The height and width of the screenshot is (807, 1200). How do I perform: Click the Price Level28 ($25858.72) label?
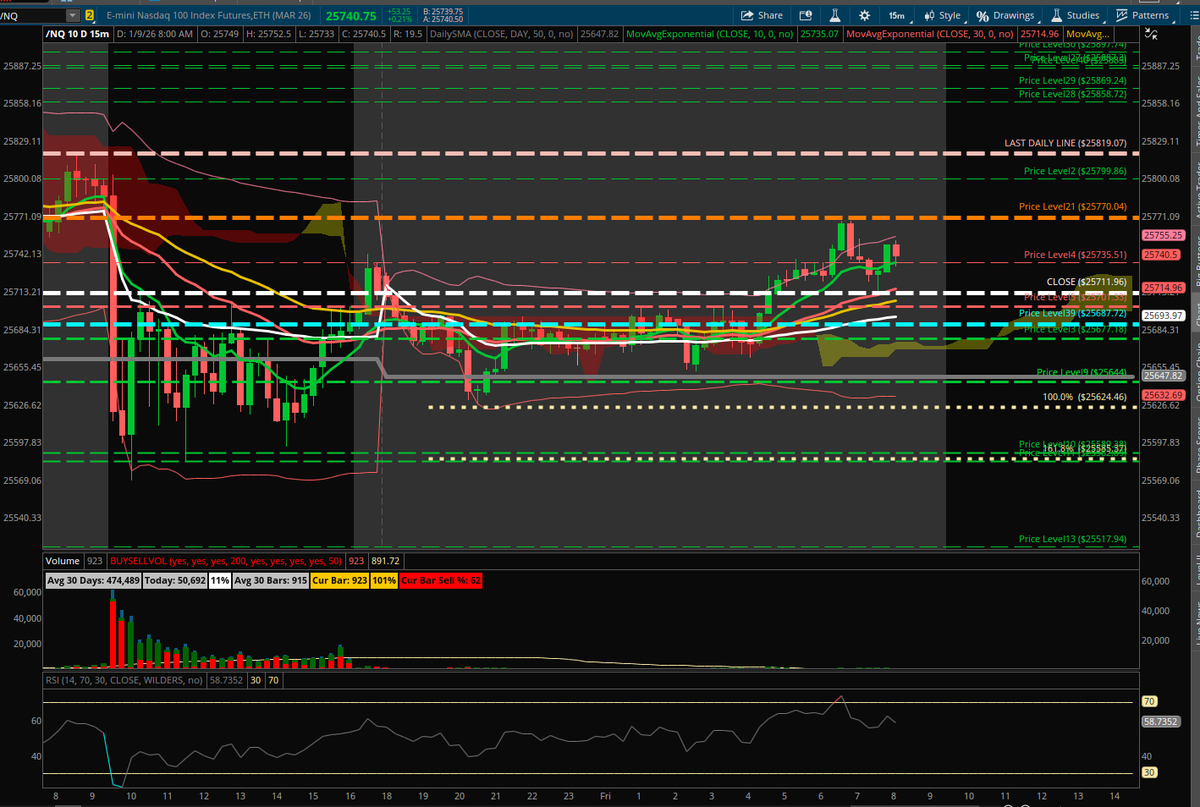[x=1073, y=93]
